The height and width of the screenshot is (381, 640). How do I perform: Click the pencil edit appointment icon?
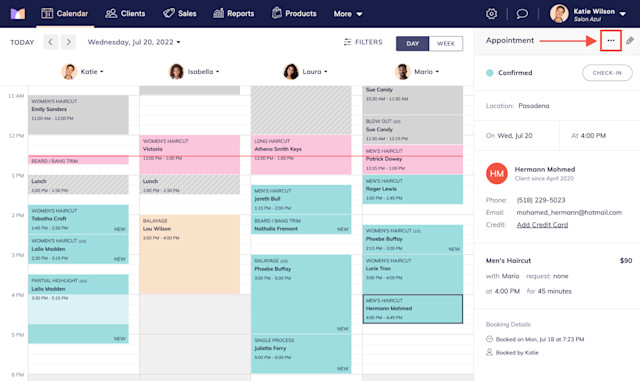[x=630, y=40]
